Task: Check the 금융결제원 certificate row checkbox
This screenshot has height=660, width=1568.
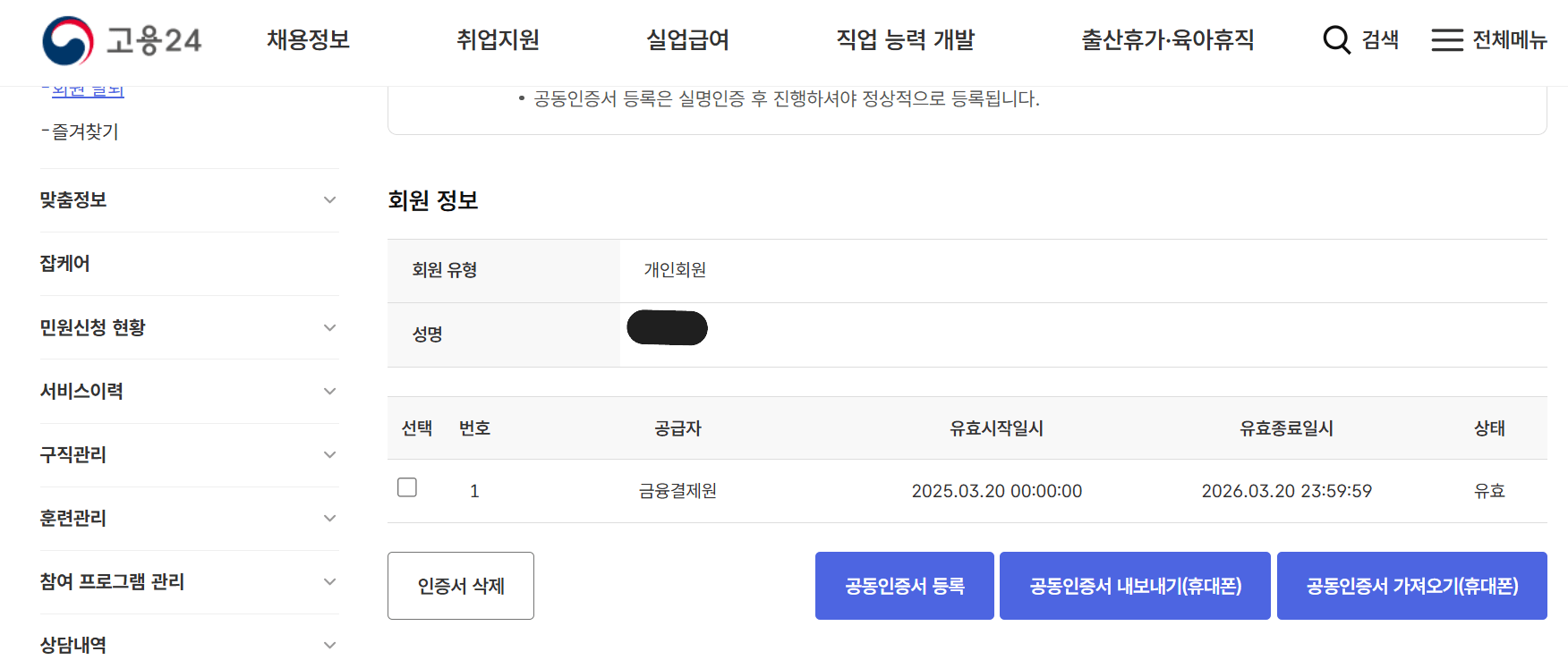Action: tap(407, 487)
